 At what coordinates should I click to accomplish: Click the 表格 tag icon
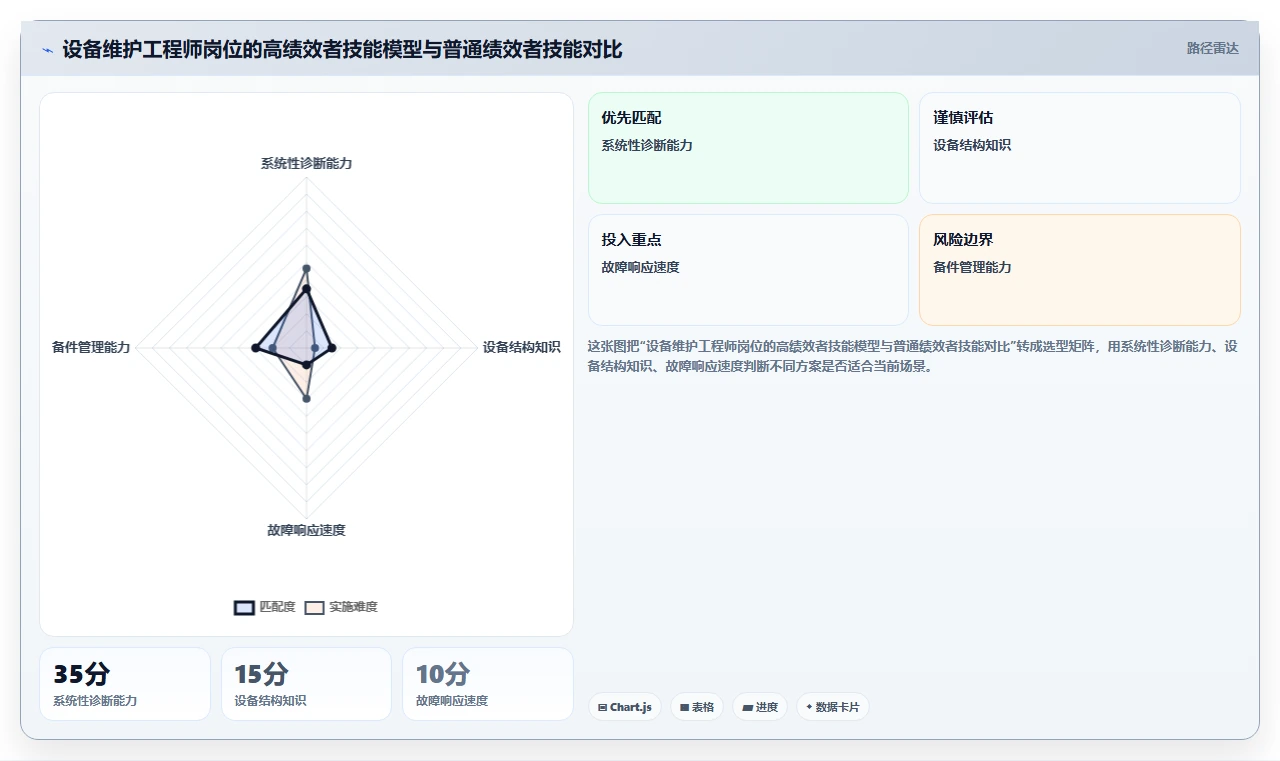tap(685, 707)
